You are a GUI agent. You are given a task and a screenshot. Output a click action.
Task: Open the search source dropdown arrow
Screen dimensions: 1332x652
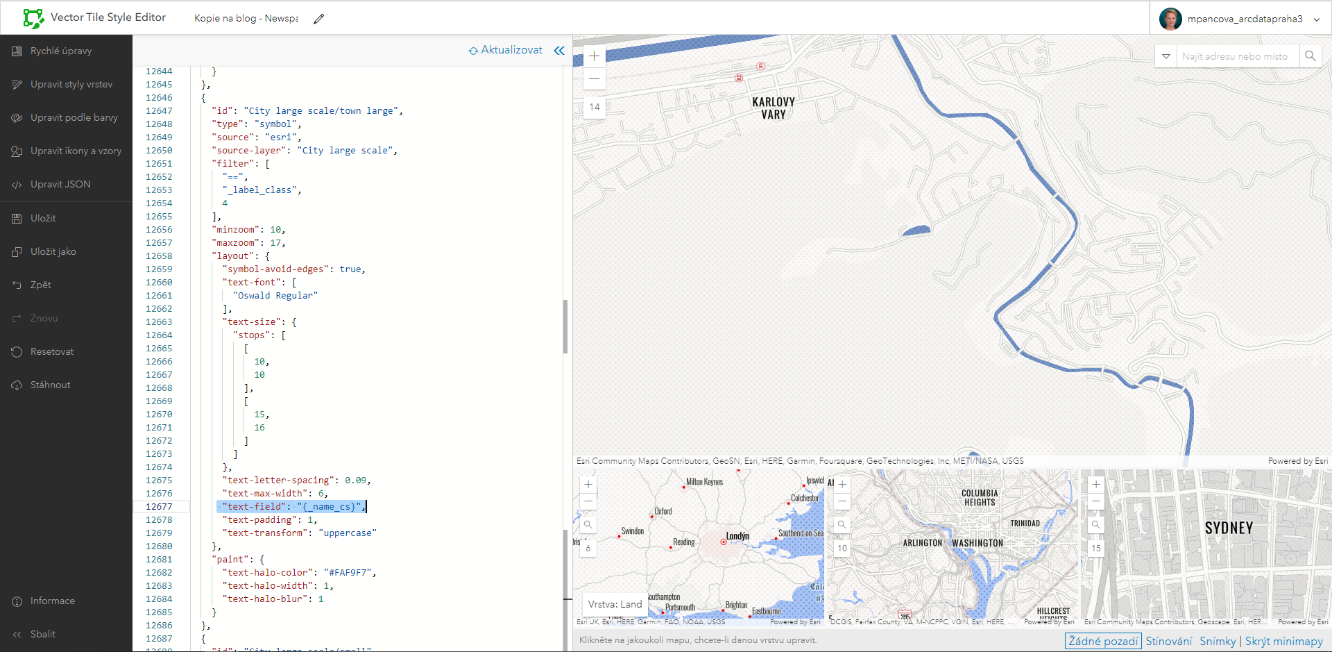click(1166, 56)
